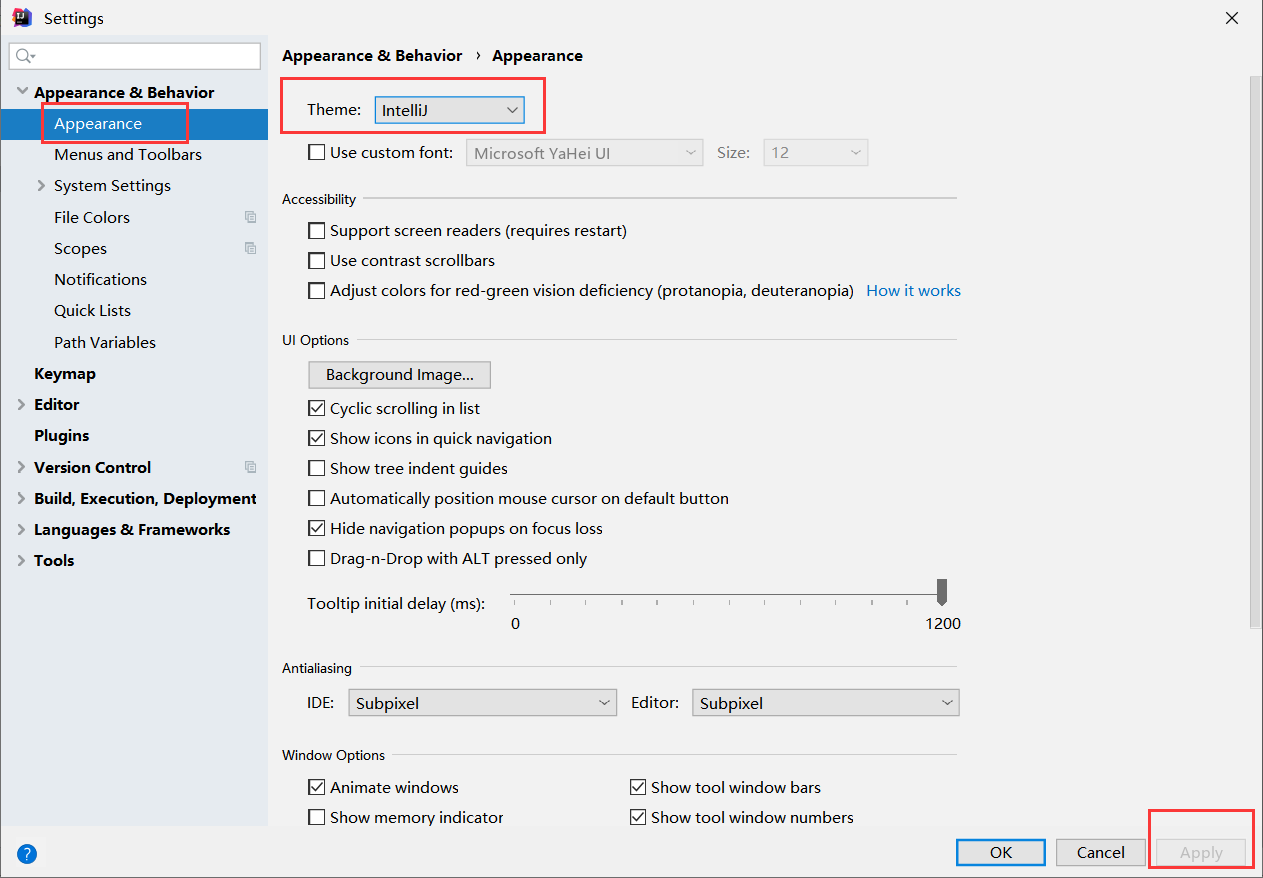Viewport: 1263px width, 878px height.
Task: Click the search magnifier icon in settings search
Action: coord(26,56)
